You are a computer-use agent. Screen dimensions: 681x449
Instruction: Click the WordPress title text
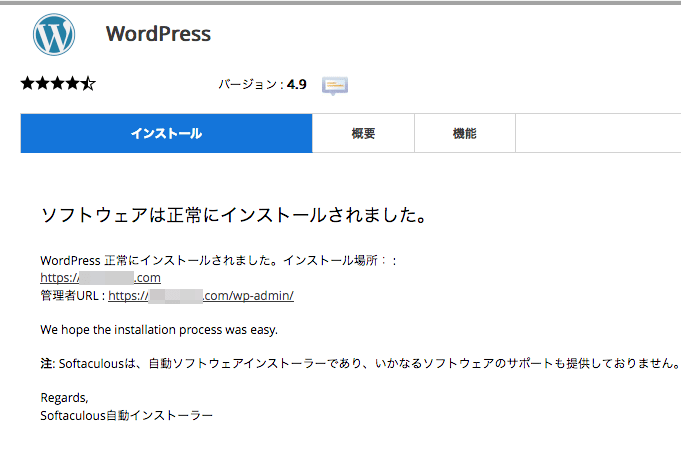point(158,34)
